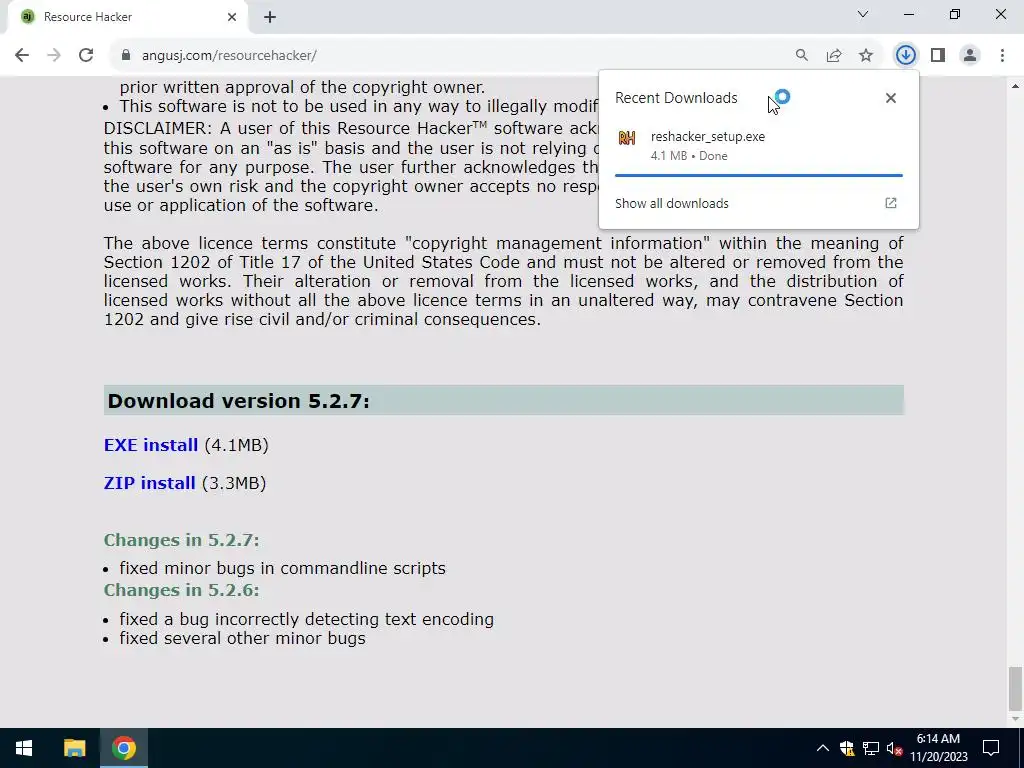Image resolution: width=1024 pixels, height=768 pixels.
Task: Click the '4.1 MB • Done' status text
Action: pyautogui.click(x=689, y=156)
